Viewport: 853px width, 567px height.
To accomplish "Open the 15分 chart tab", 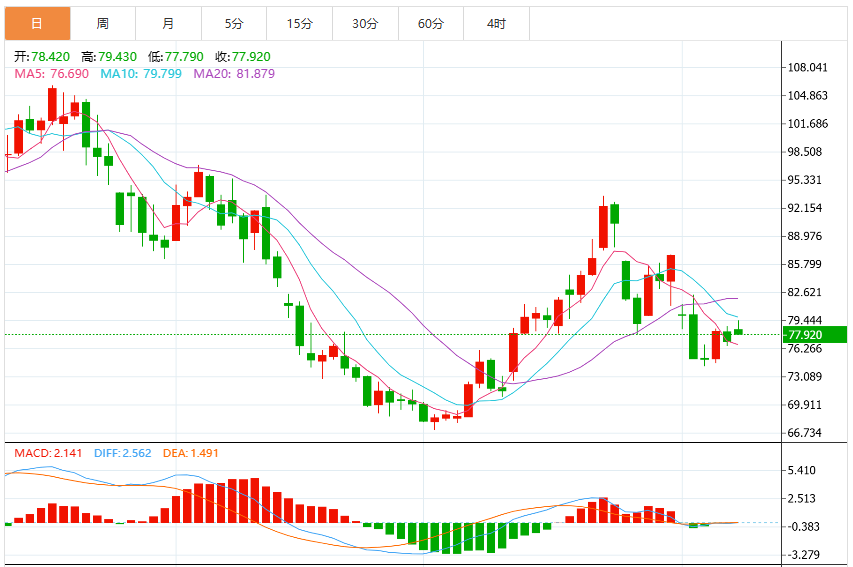I will coord(300,23).
